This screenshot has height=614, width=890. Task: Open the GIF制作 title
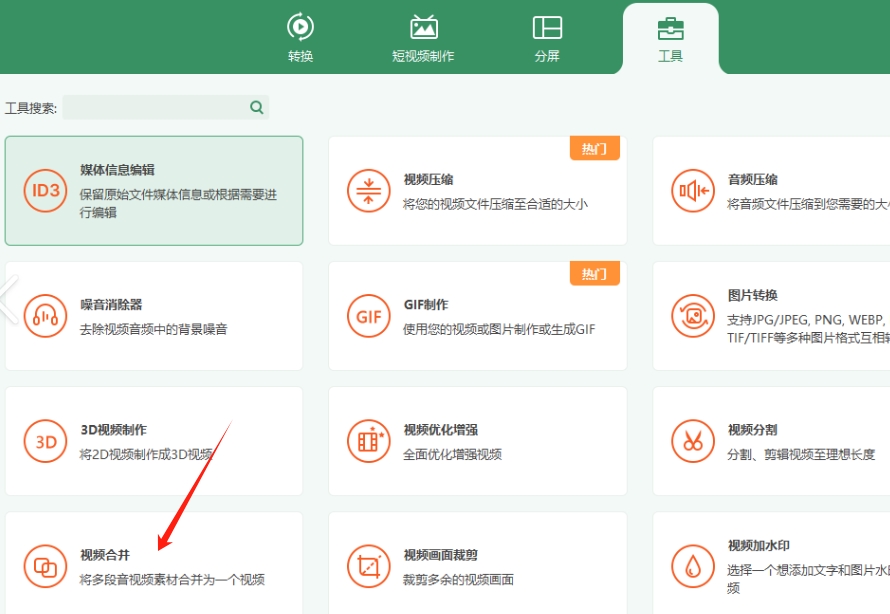pyautogui.click(x=426, y=305)
